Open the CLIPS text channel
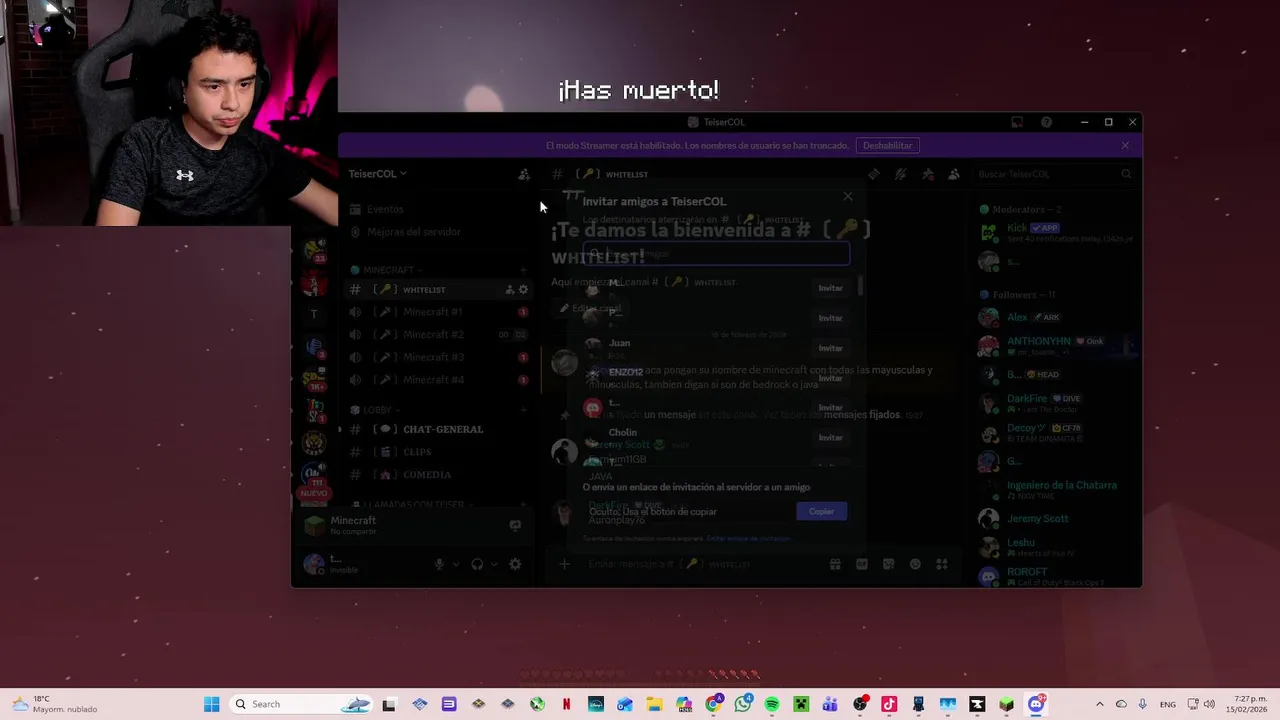The width and height of the screenshot is (1280, 720). pyautogui.click(x=438, y=452)
